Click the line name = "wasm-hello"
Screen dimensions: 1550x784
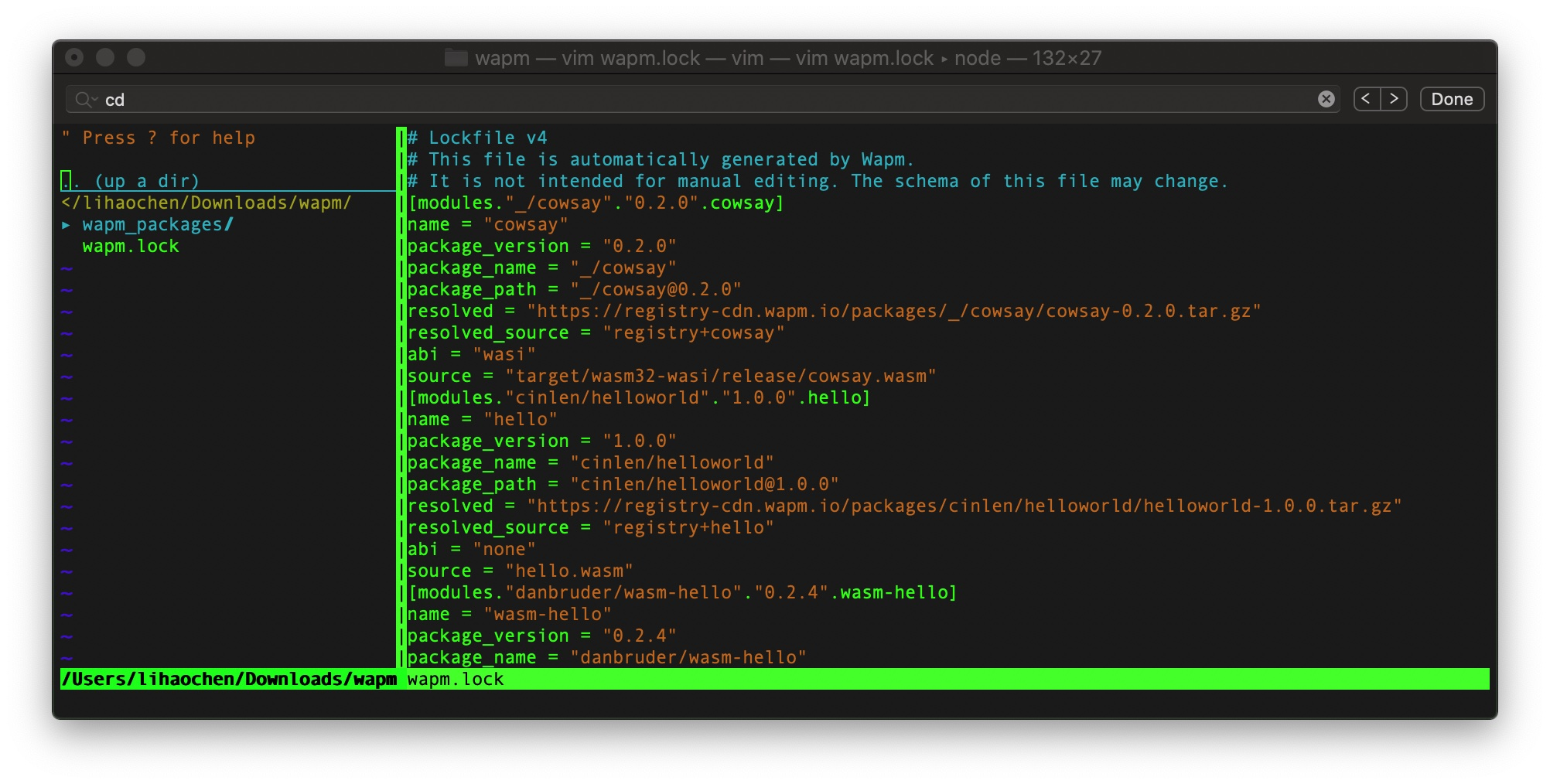tap(510, 614)
